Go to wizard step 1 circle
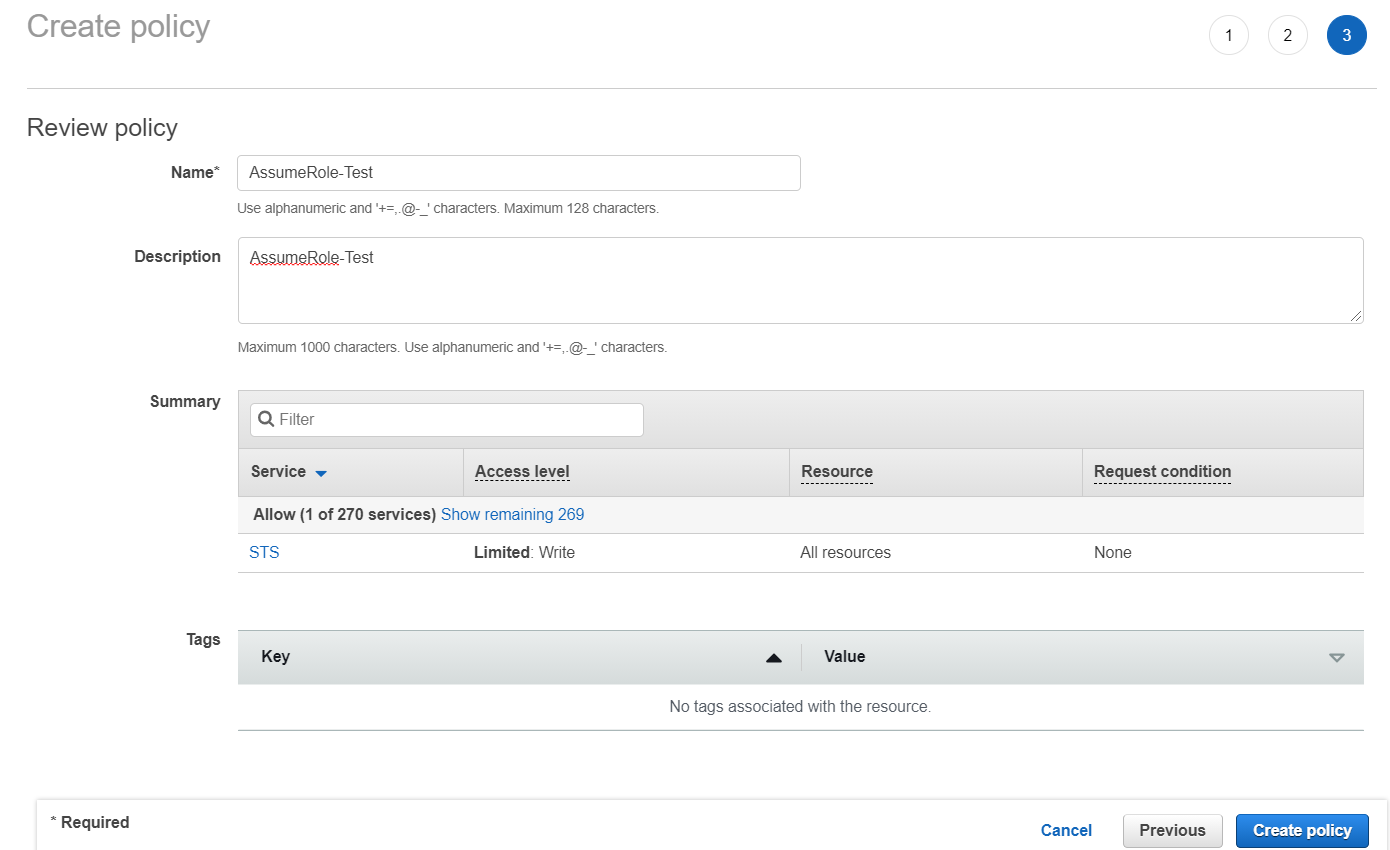 point(1228,36)
